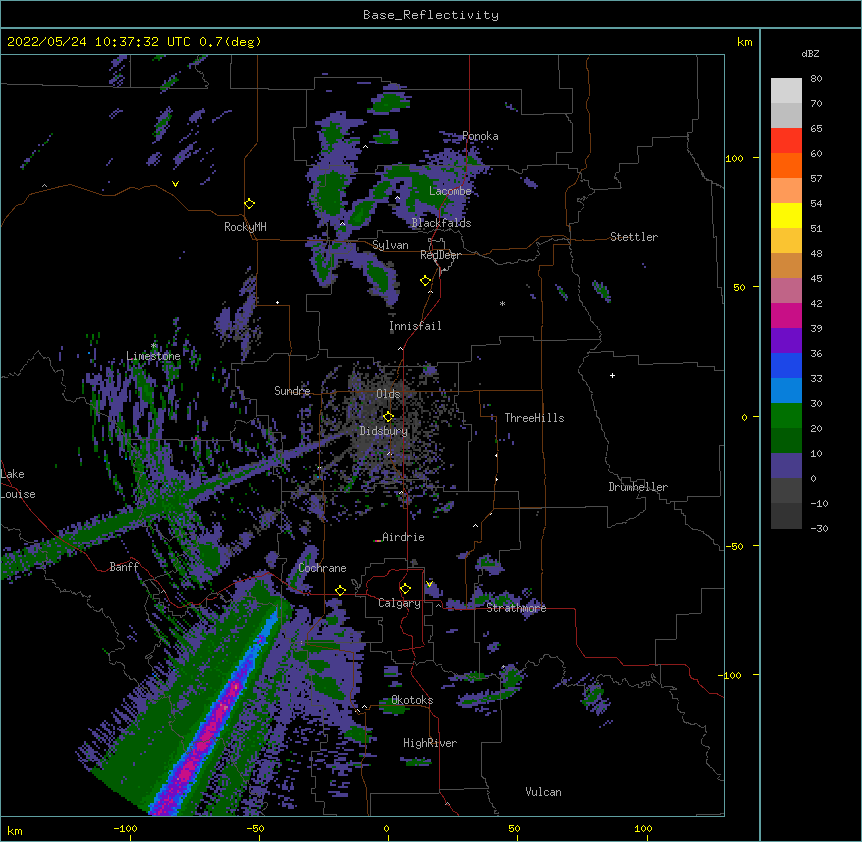Click the Sylvan label

coord(390,245)
